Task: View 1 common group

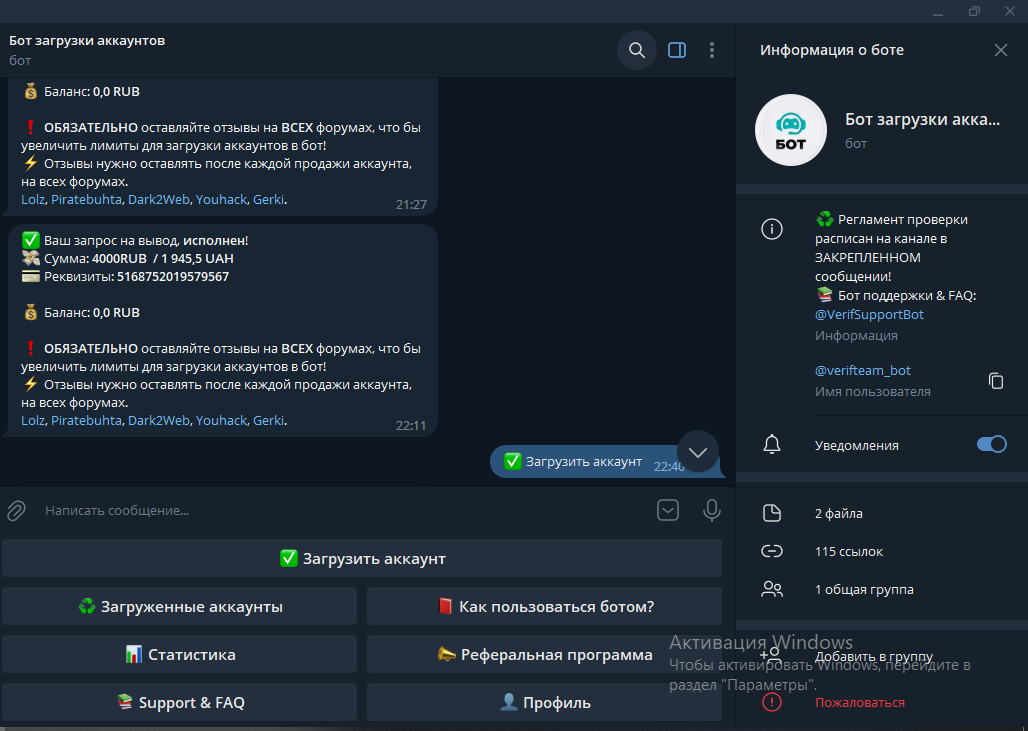Action: coord(863,589)
